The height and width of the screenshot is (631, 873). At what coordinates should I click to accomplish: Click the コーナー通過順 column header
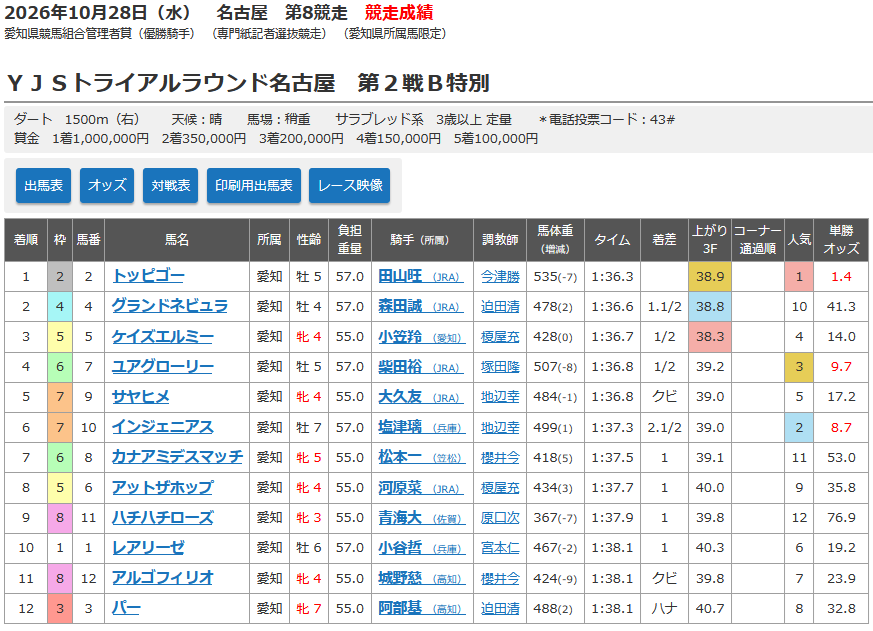758,239
